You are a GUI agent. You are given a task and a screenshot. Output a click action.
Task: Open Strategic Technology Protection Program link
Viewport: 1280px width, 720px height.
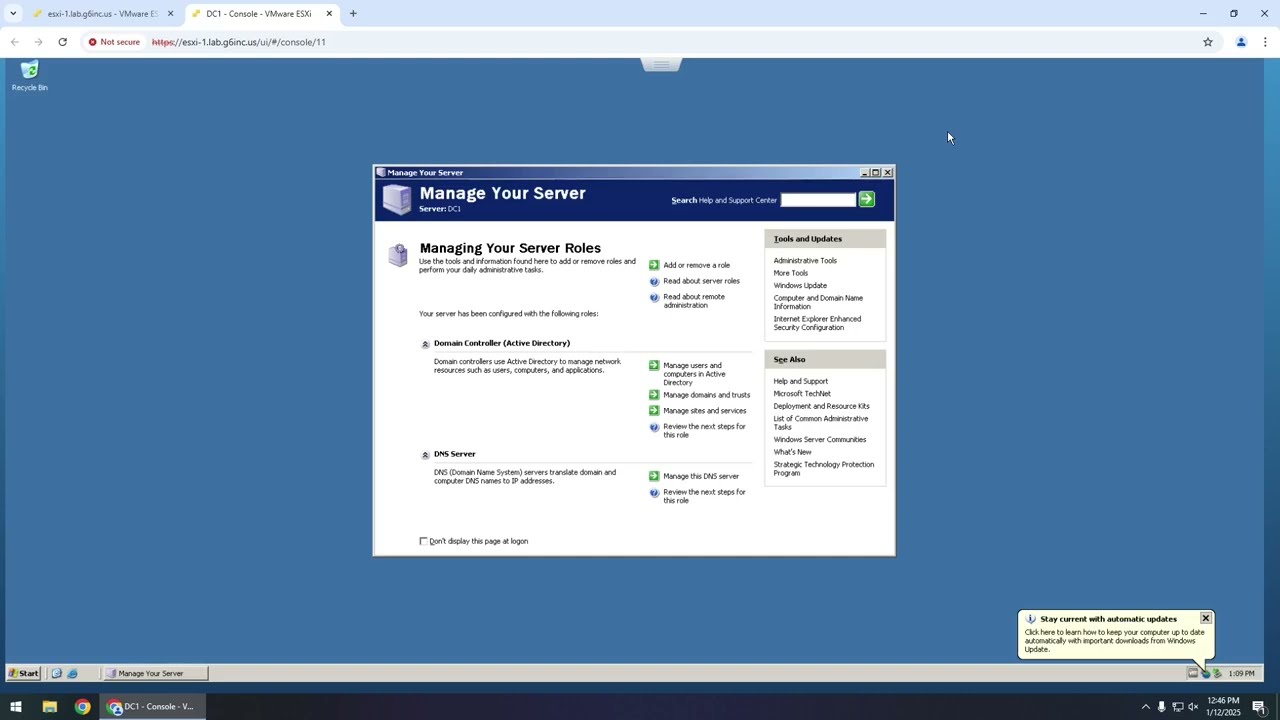[823, 468]
